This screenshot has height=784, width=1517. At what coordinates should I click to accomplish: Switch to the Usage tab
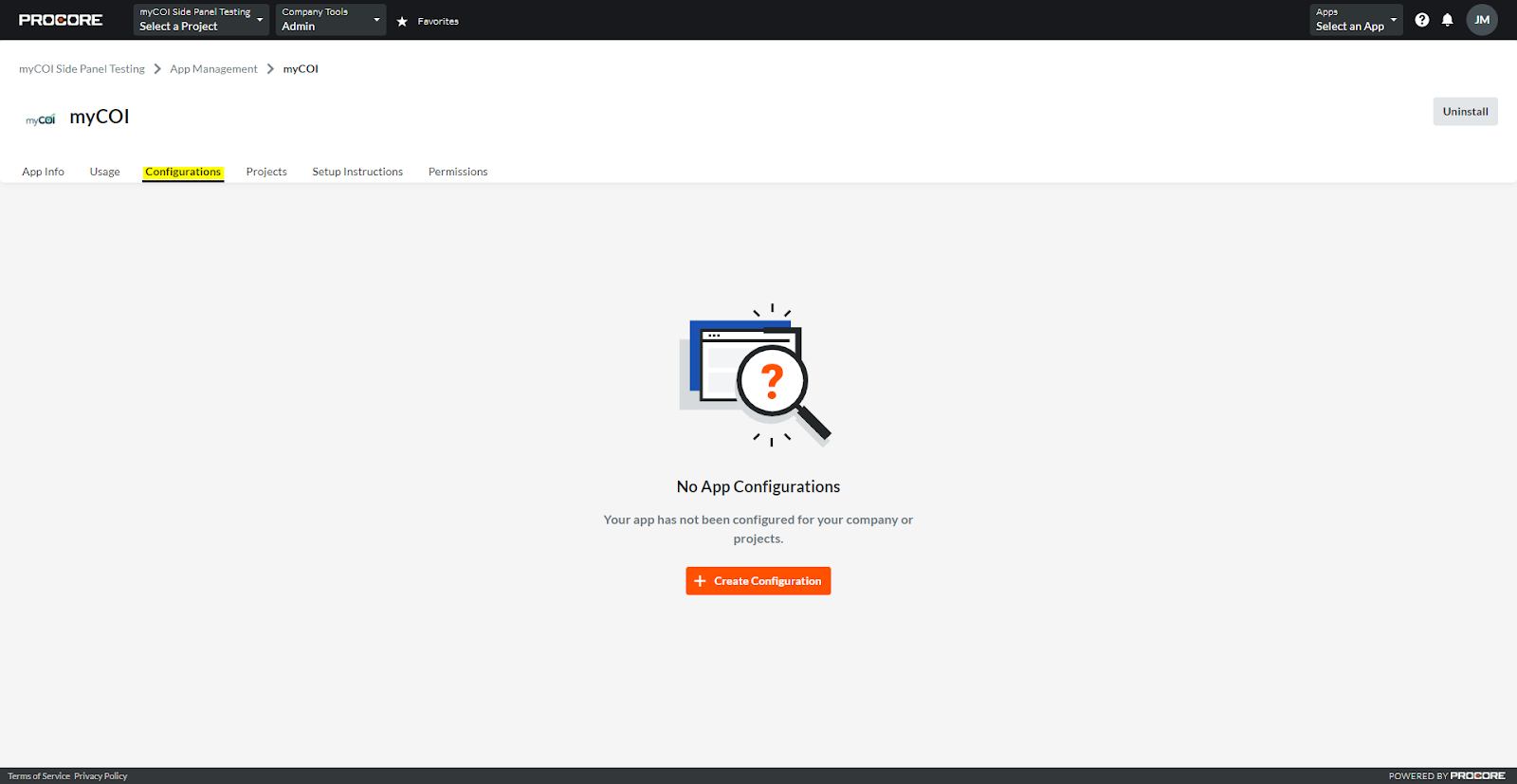click(x=105, y=172)
